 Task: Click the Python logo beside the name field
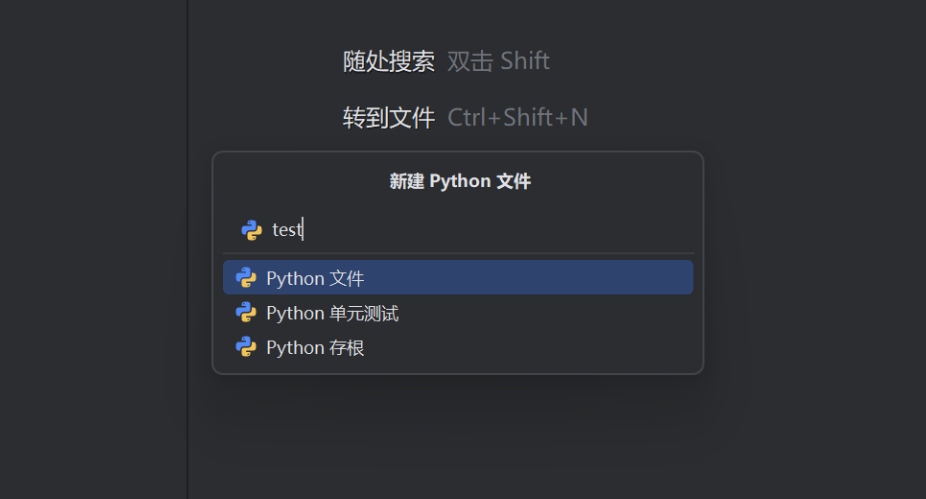[x=252, y=230]
